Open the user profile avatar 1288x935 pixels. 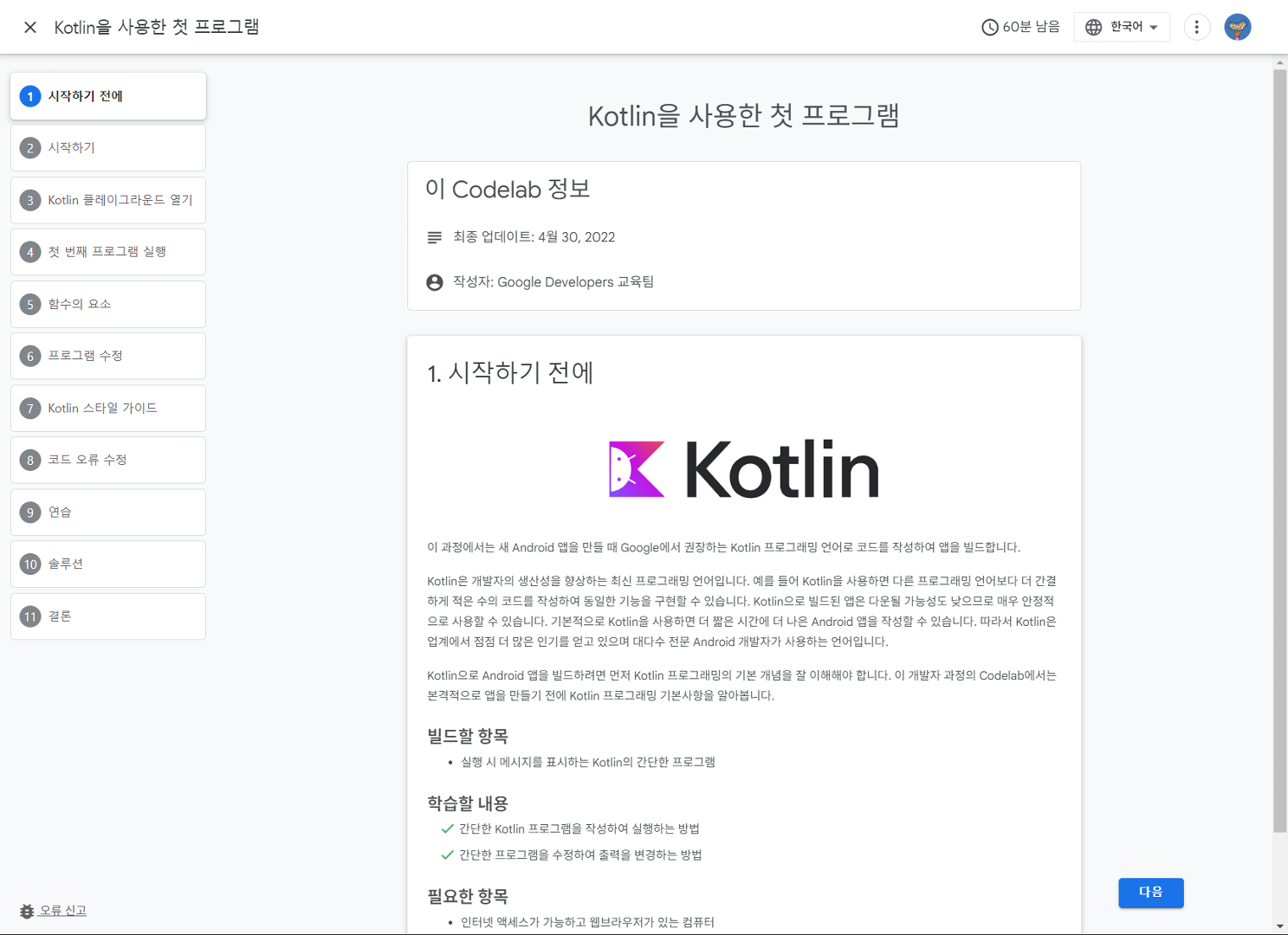pyautogui.click(x=1238, y=27)
